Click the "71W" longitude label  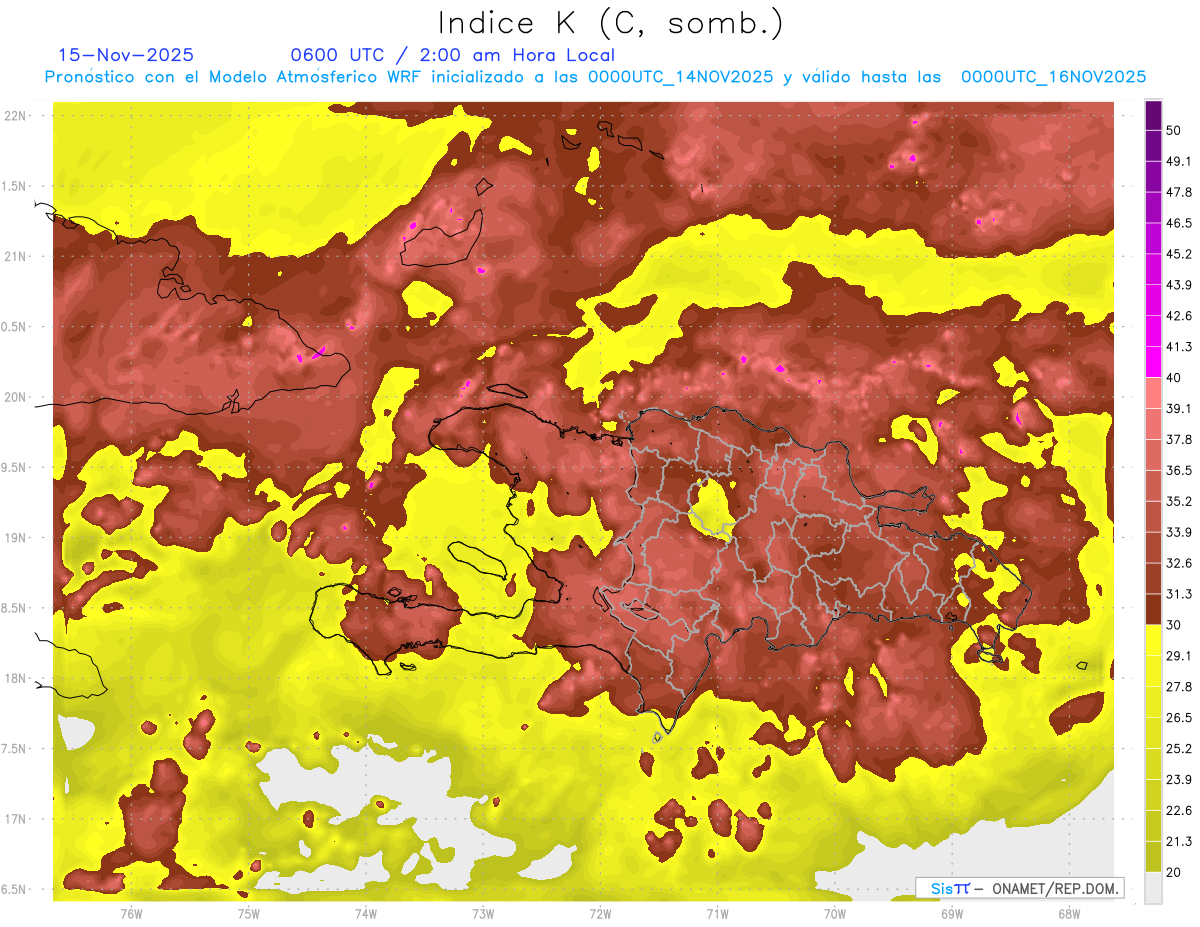717,913
